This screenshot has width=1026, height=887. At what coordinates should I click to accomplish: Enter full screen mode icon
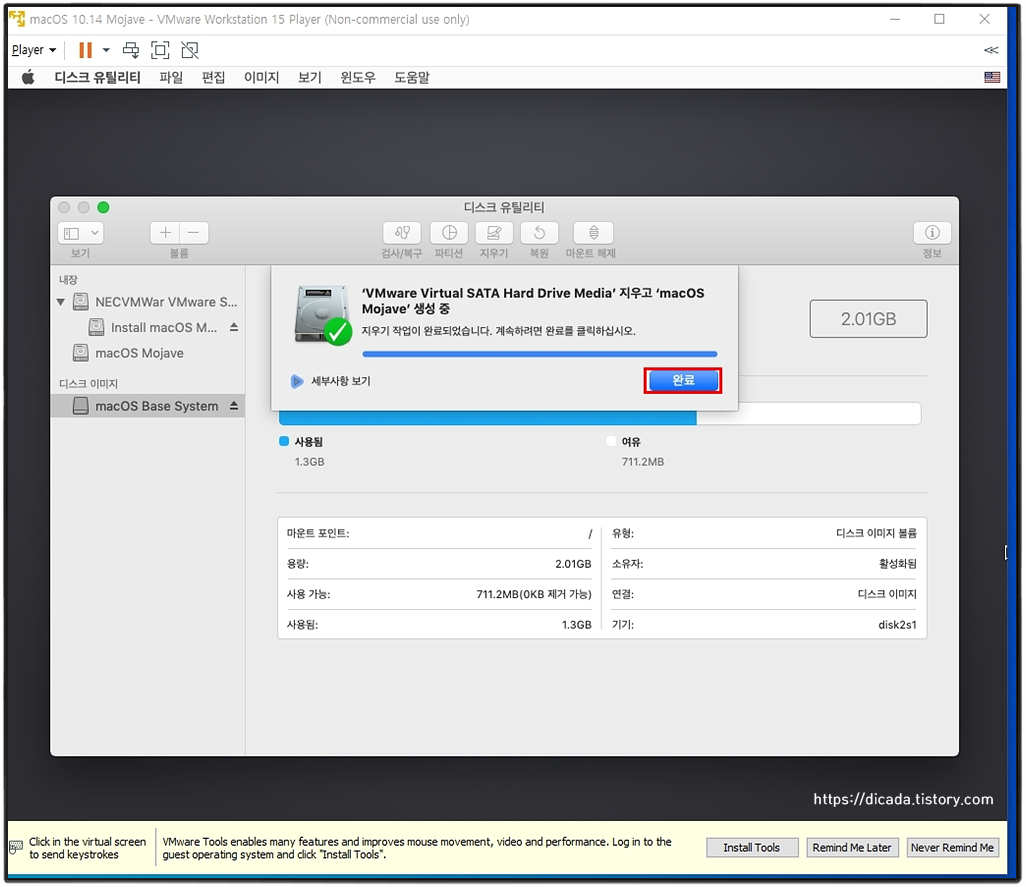160,50
